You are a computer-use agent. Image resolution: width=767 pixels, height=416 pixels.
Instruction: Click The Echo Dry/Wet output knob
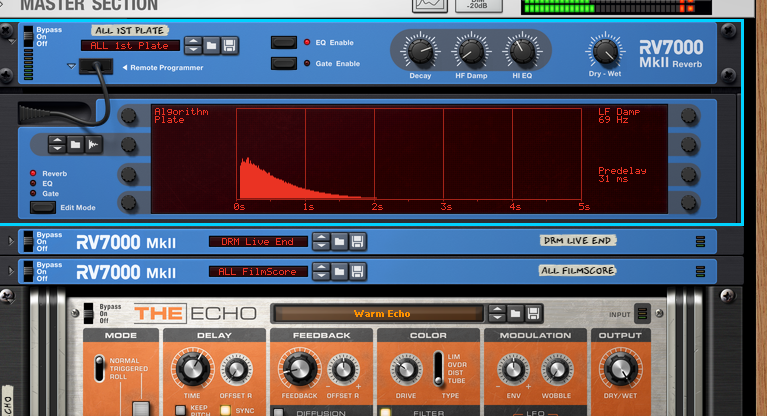[x=620, y=370]
